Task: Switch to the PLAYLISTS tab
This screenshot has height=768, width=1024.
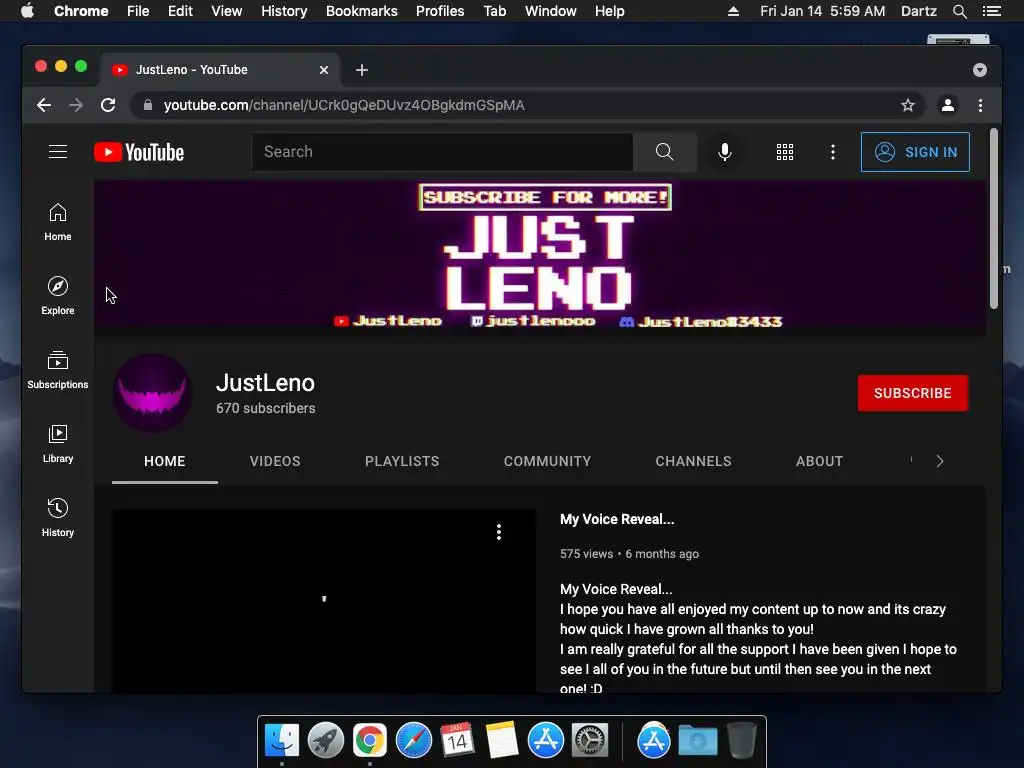Action: tap(402, 461)
